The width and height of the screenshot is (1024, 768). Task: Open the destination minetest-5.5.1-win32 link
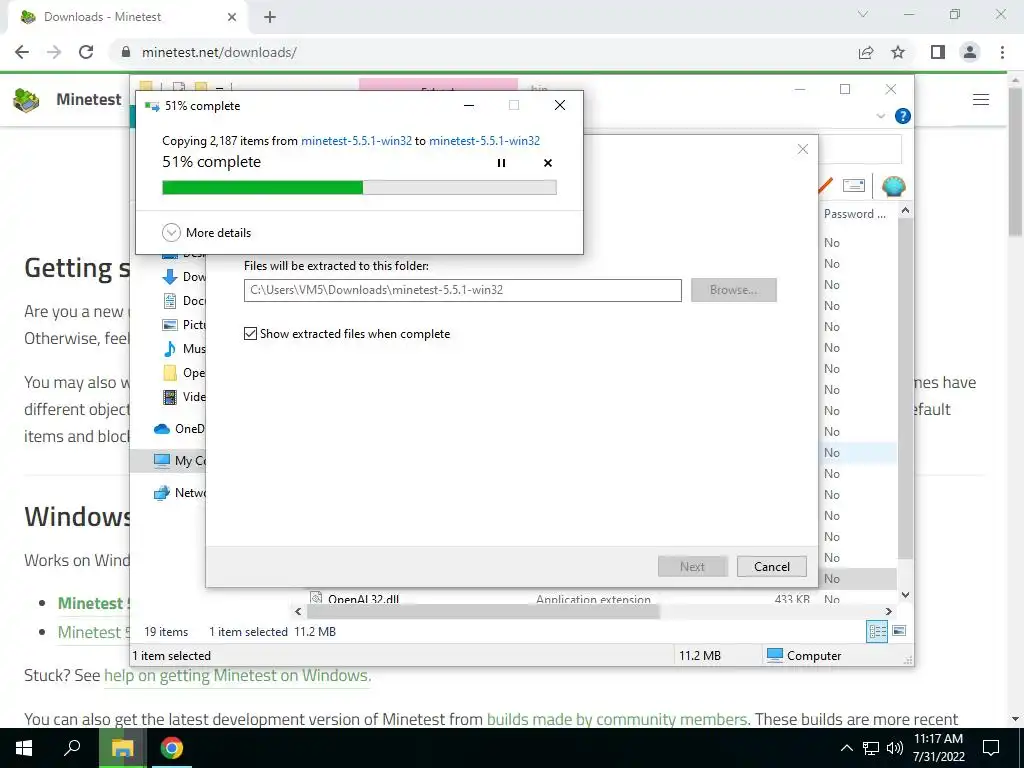click(x=484, y=140)
